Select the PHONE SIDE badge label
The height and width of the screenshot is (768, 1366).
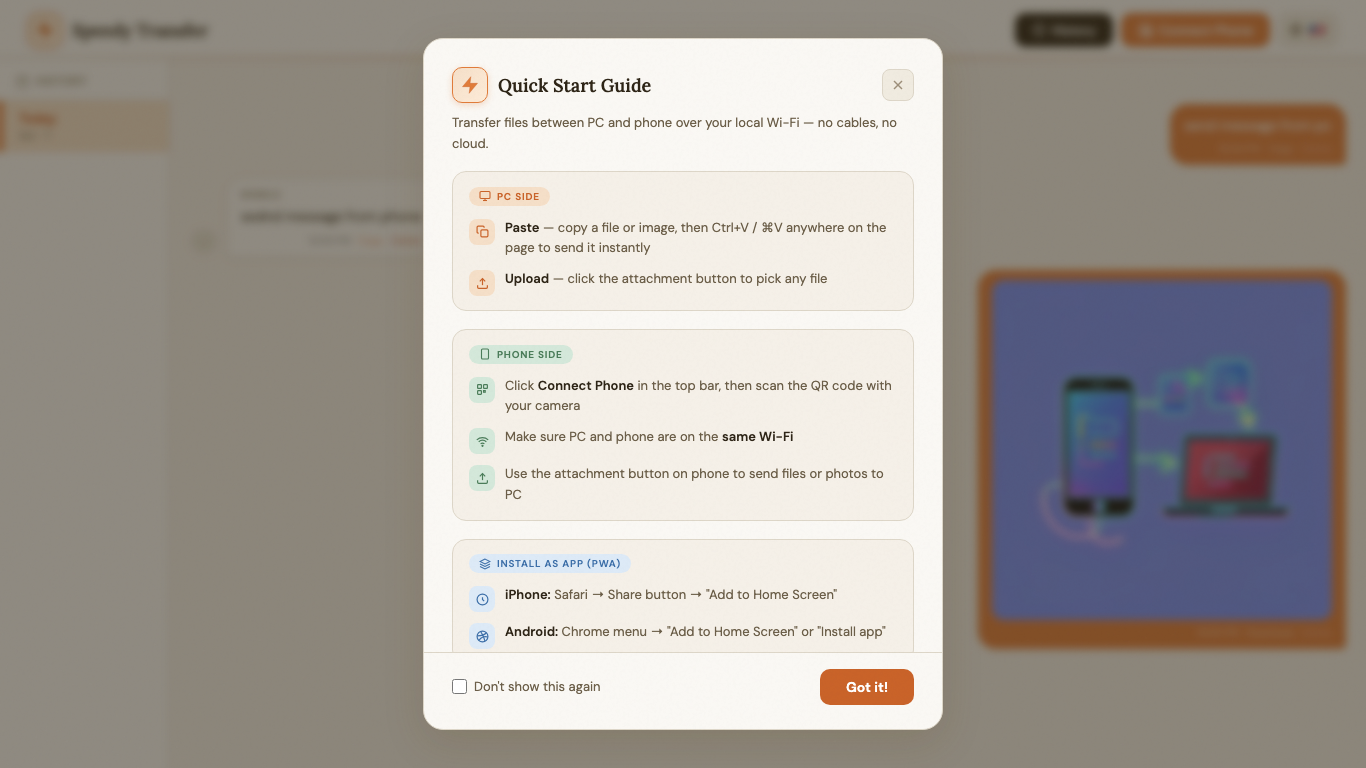coord(521,355)
